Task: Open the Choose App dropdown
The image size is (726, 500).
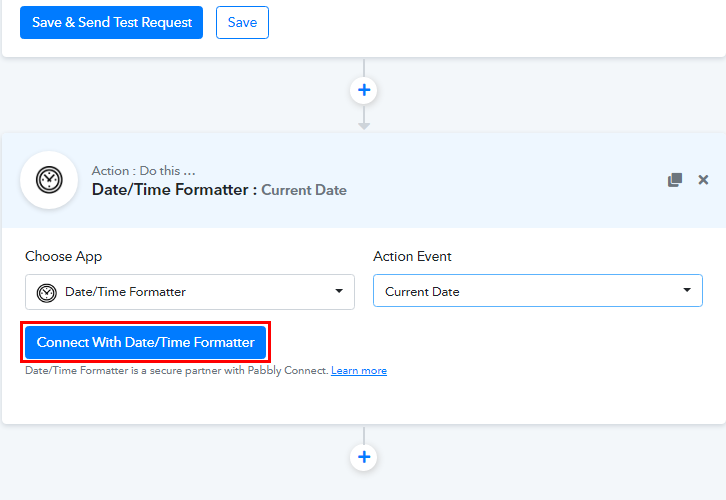Action: (x=190, y=292)
